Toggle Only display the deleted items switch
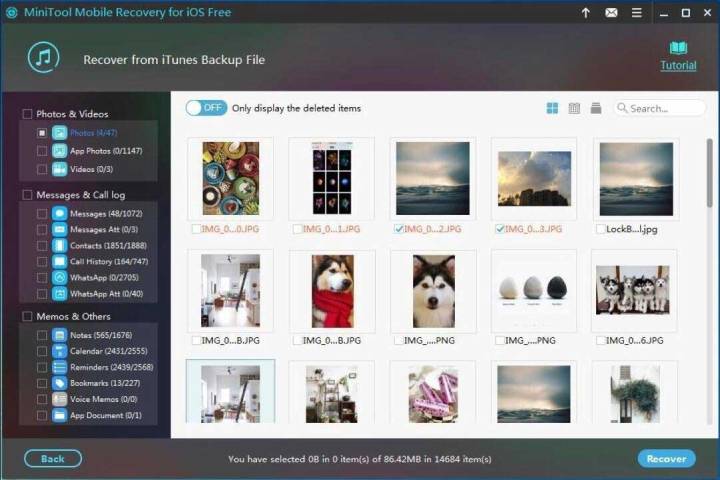The image size is (720, 480). point(206,108)
